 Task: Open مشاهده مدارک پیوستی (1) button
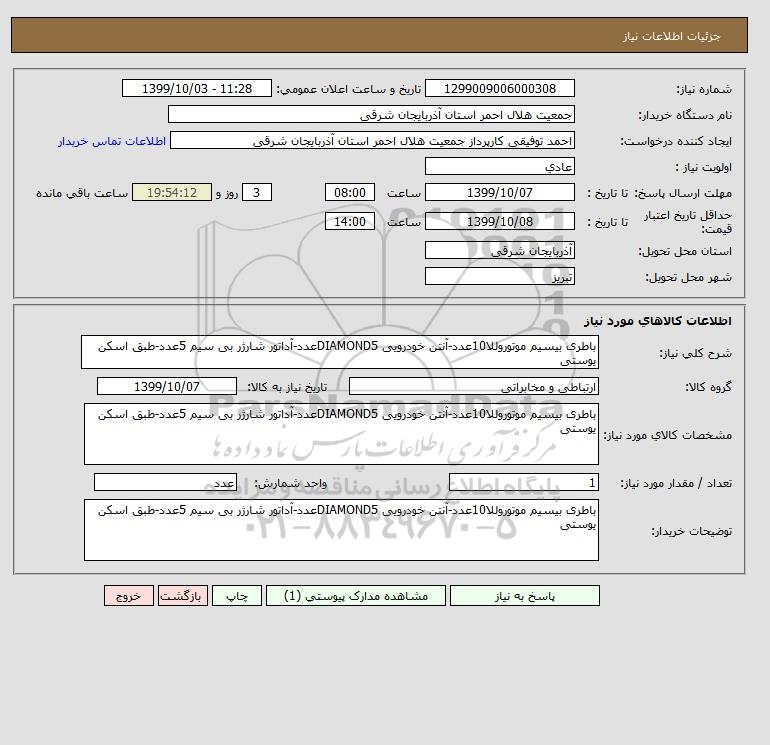point(356,596)
